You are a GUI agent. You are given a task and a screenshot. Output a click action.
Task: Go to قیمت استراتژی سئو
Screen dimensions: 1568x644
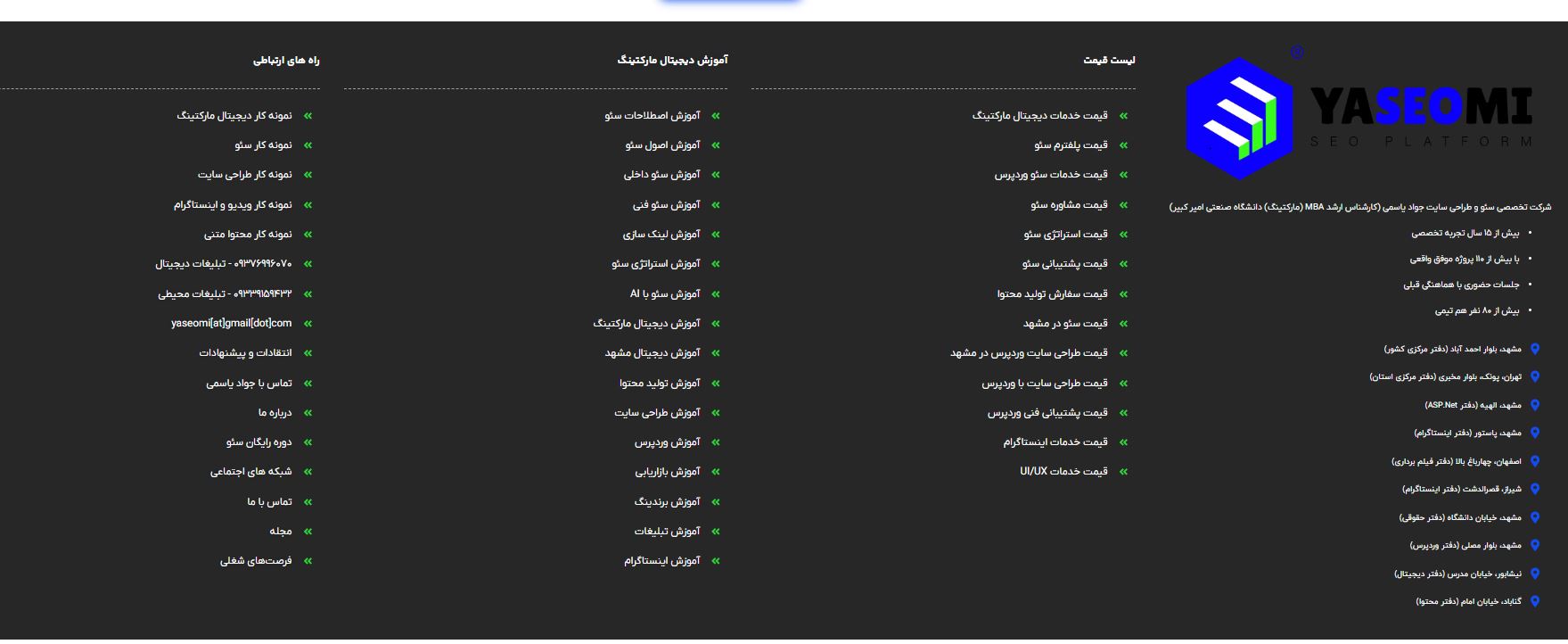tap(1065, 235)
